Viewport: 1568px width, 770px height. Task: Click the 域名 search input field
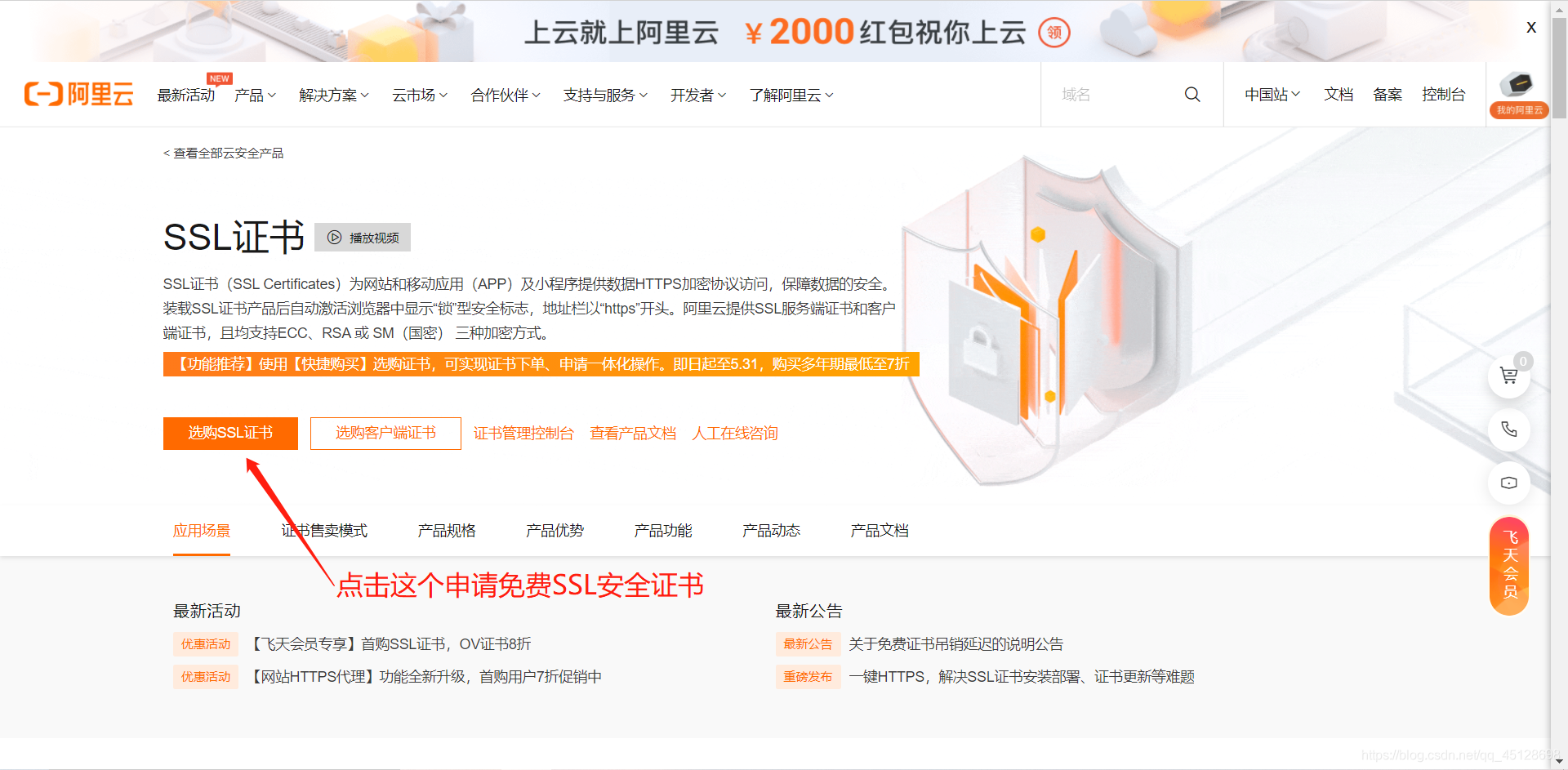[x=1115, y=95]
